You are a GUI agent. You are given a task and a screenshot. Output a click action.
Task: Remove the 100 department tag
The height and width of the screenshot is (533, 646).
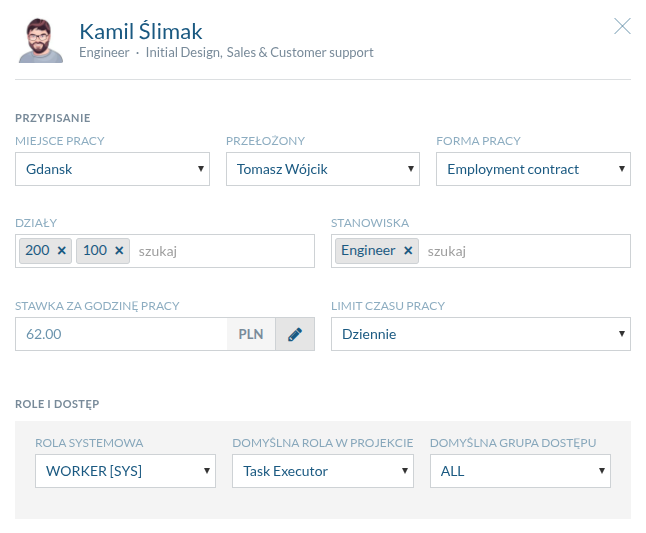[x=119, y=250]
